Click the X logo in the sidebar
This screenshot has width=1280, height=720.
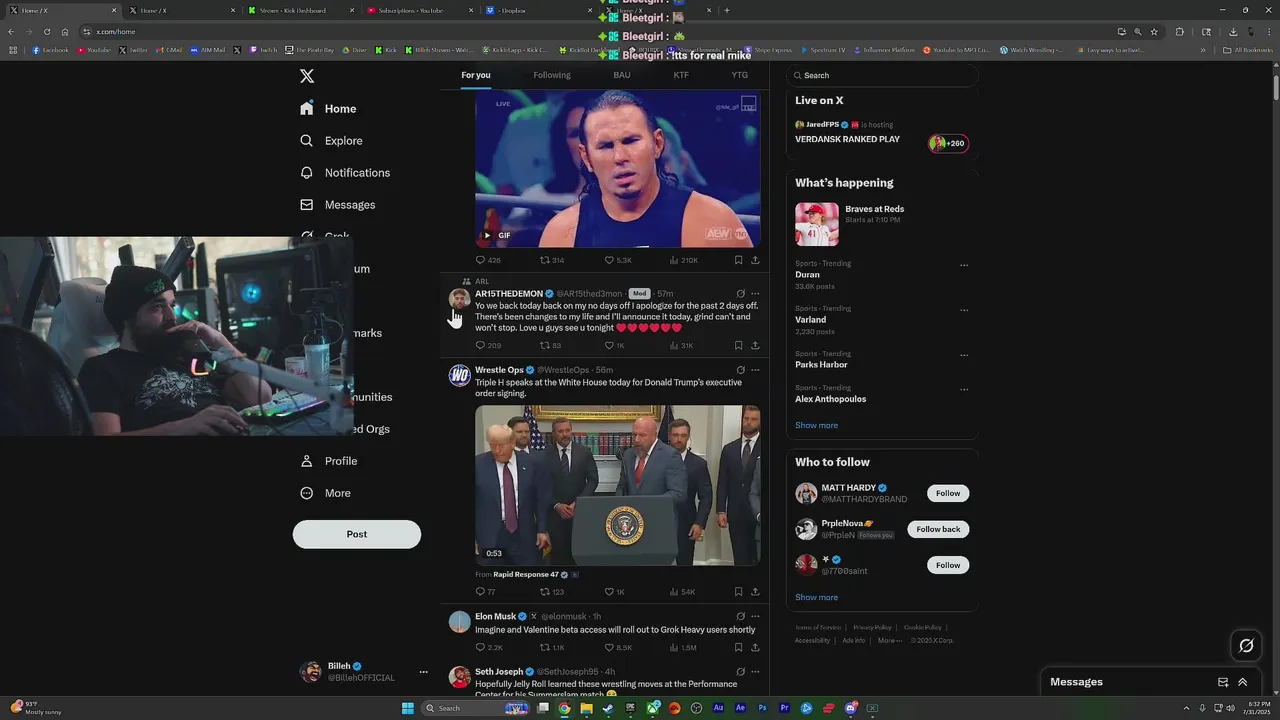[307, 76]
